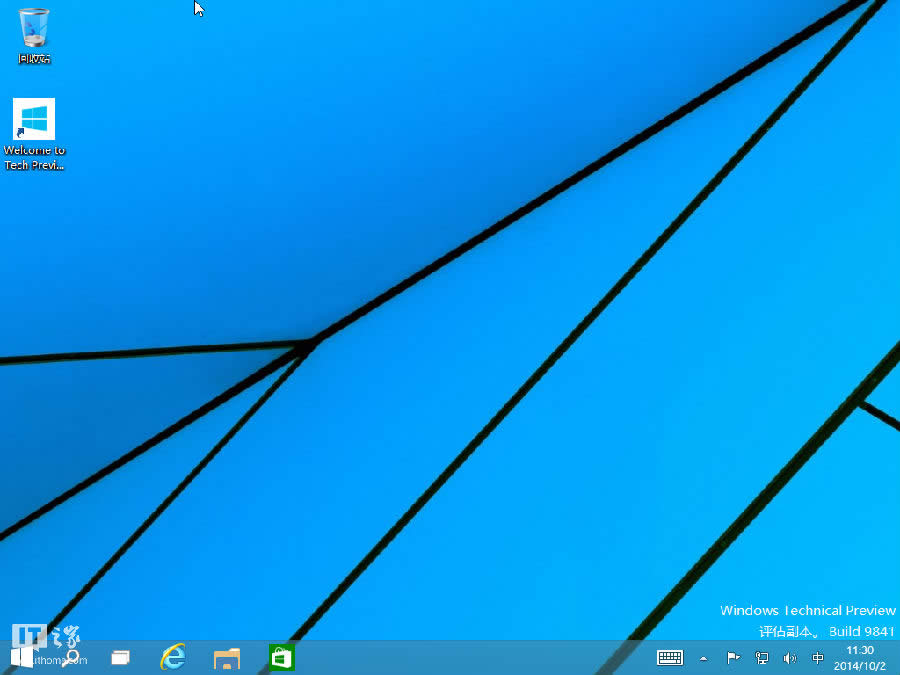Open Task View on the taskbar
The height and width of the screenshot is (675, 900).
pos(120,658)
